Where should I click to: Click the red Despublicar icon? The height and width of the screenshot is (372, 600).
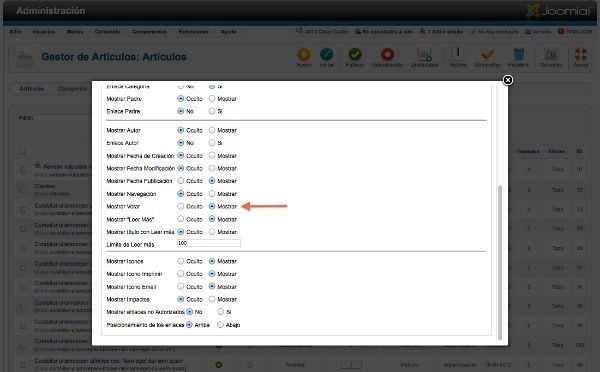[x=387, y=54]
